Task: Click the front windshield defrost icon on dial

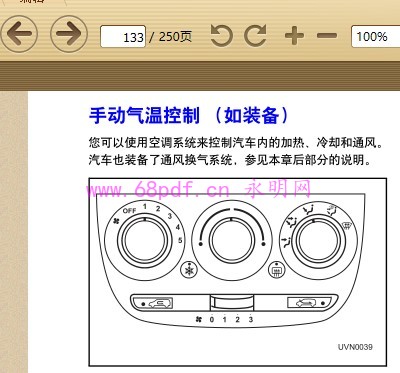Action: pos(347,226)
